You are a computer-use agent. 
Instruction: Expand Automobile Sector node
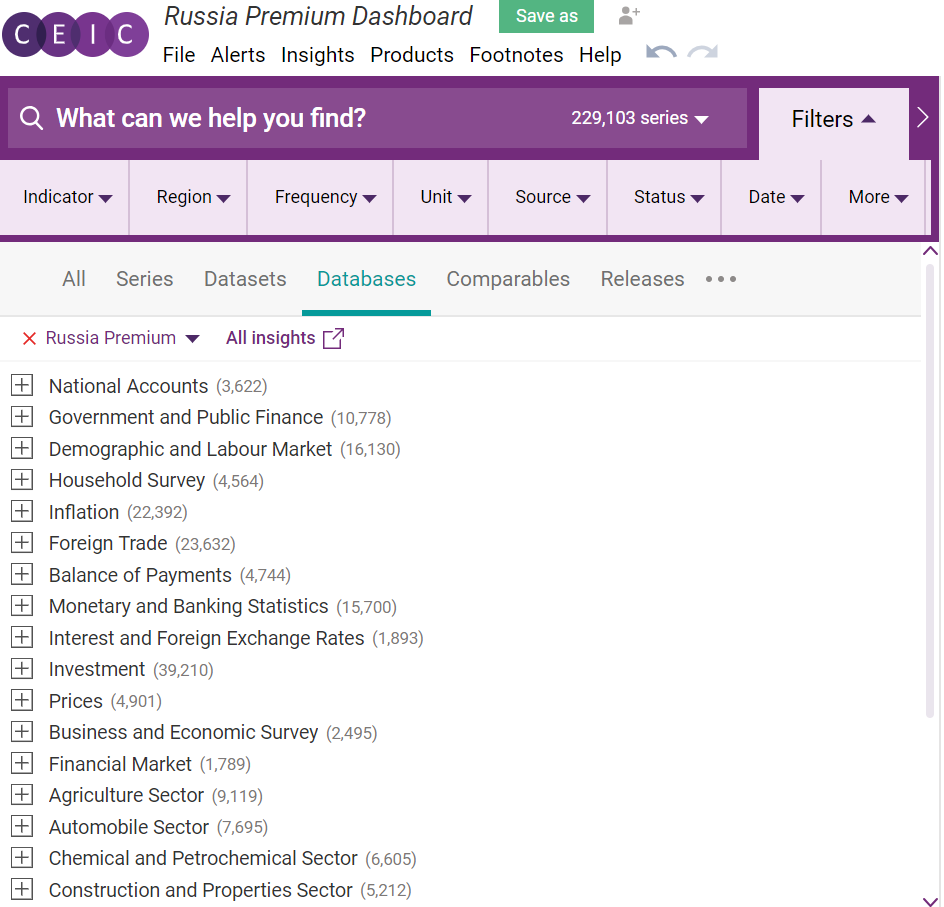(22, 826)
